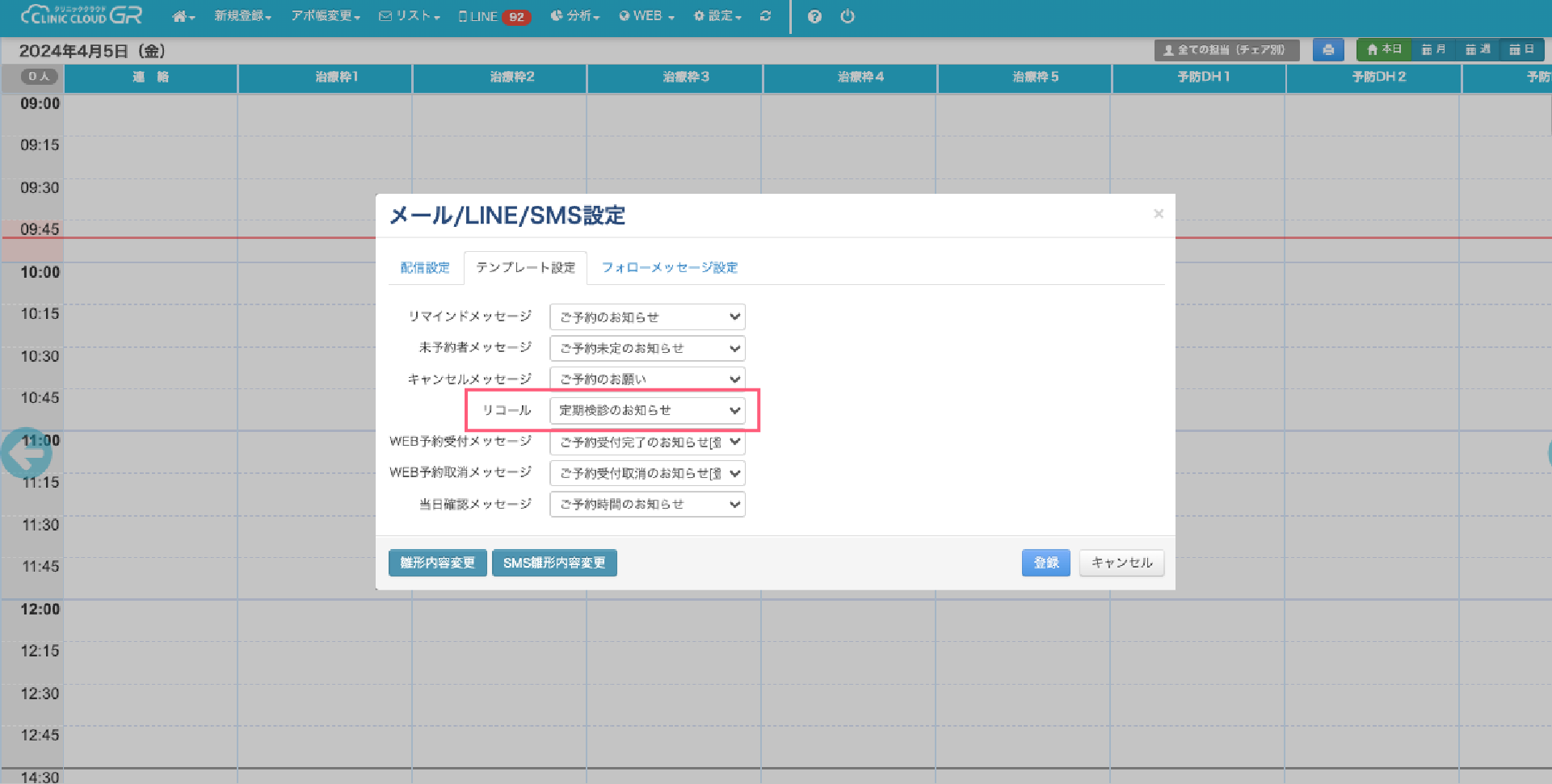Viewport: 1552px width, 784px height.
Task: Click the SMS雛形内容変更 button
Action: pos(554,563)
